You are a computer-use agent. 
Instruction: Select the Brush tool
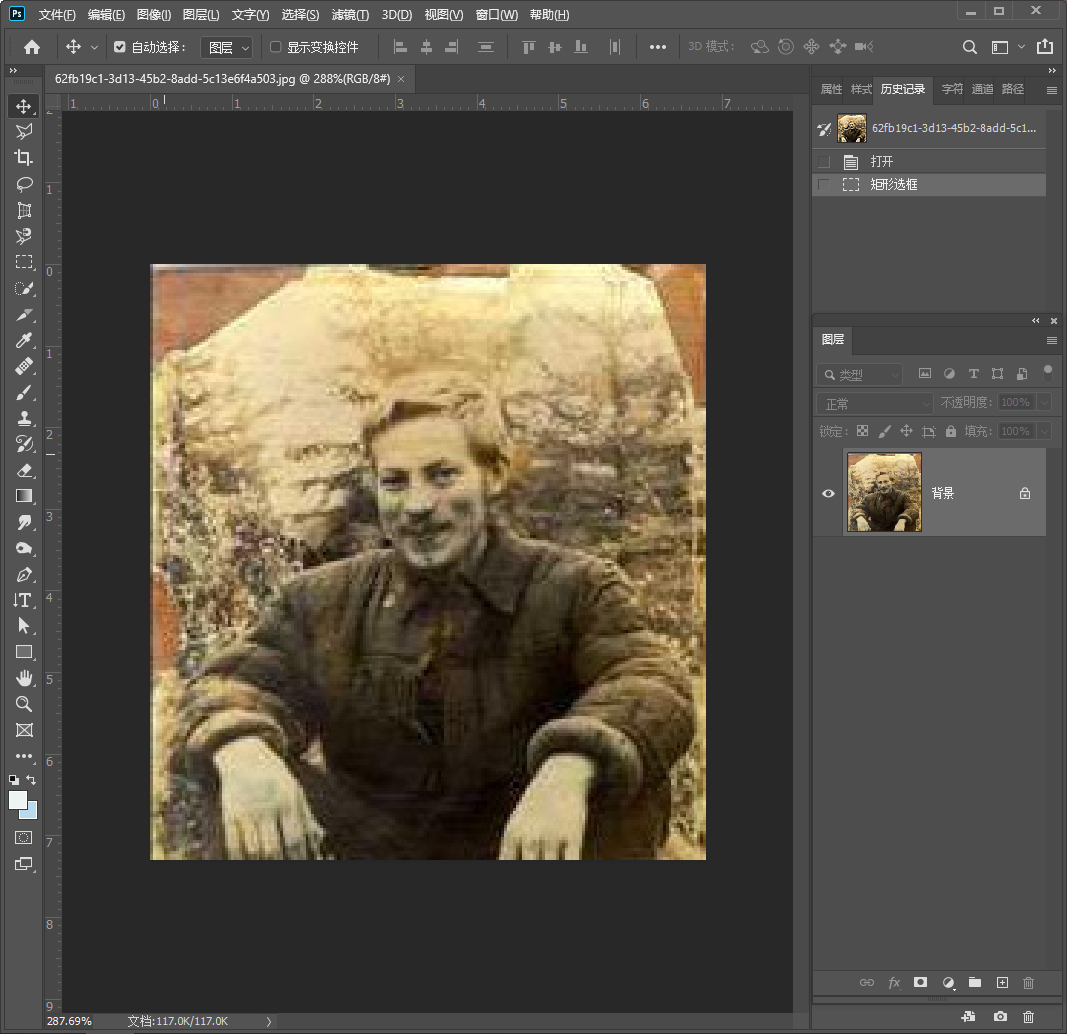24,393
